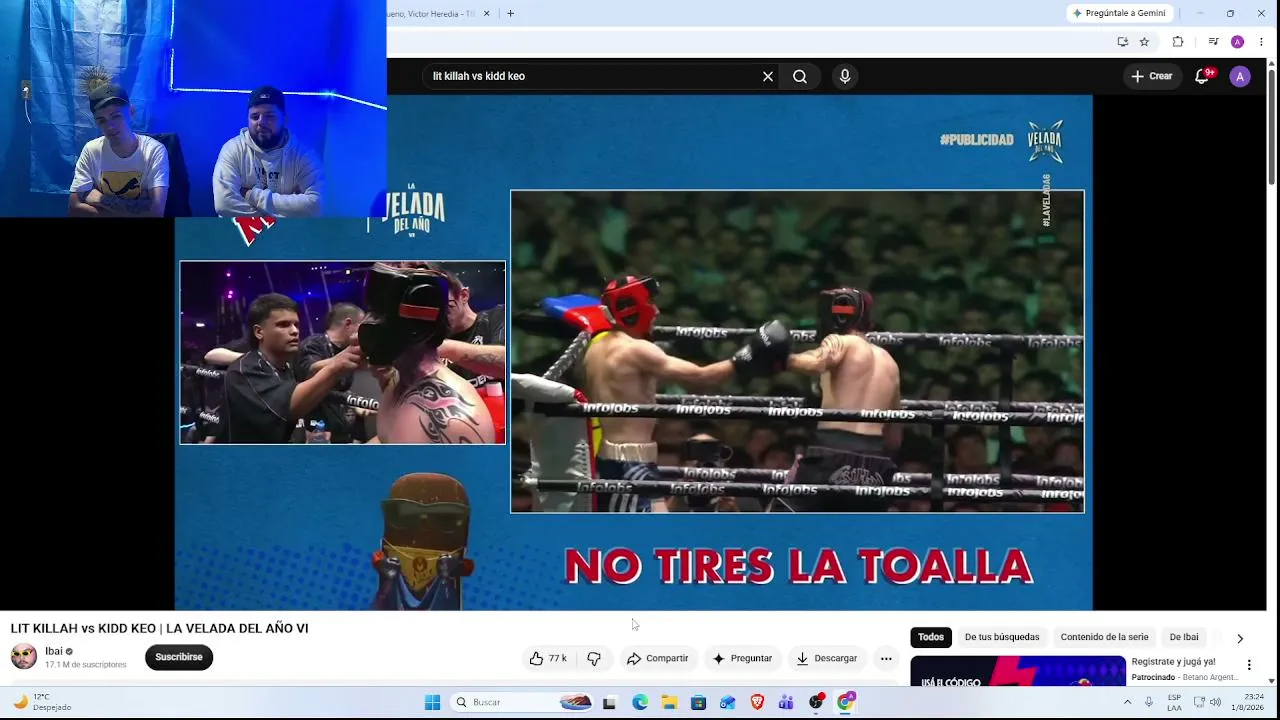This screenshot has width=1280, height=720.
Task: Click the Crear button on YouTube
Action: [1151, 76]
